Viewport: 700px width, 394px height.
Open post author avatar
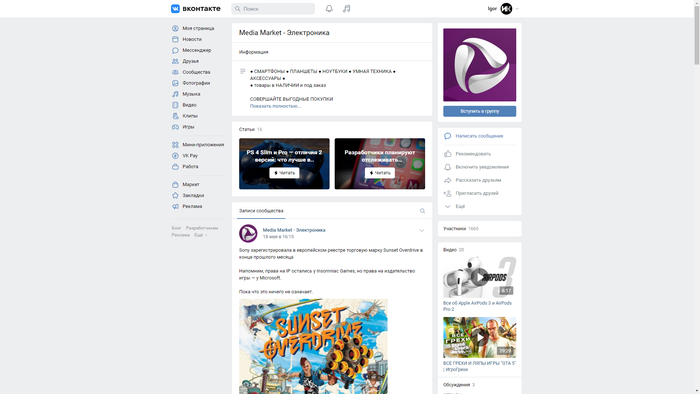point(248,233)
